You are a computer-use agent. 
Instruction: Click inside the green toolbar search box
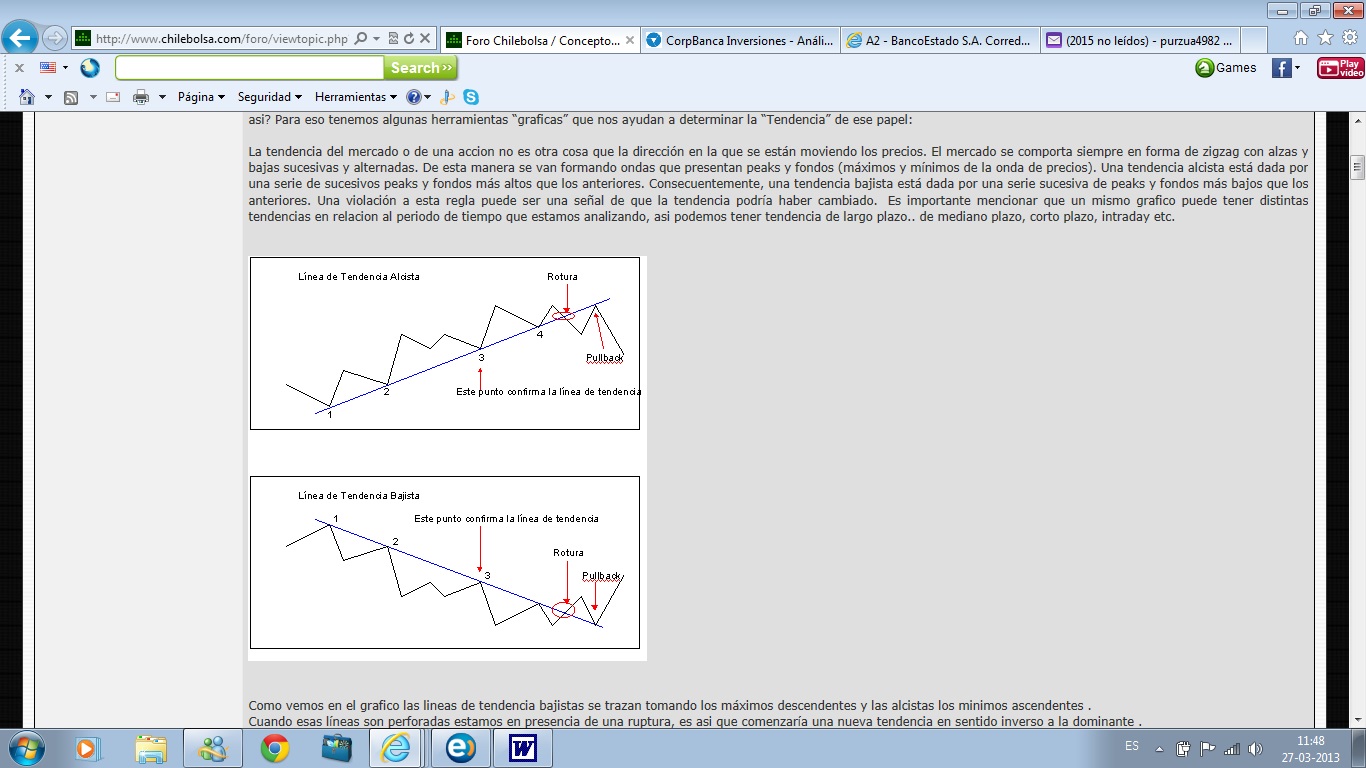[250, 68]
